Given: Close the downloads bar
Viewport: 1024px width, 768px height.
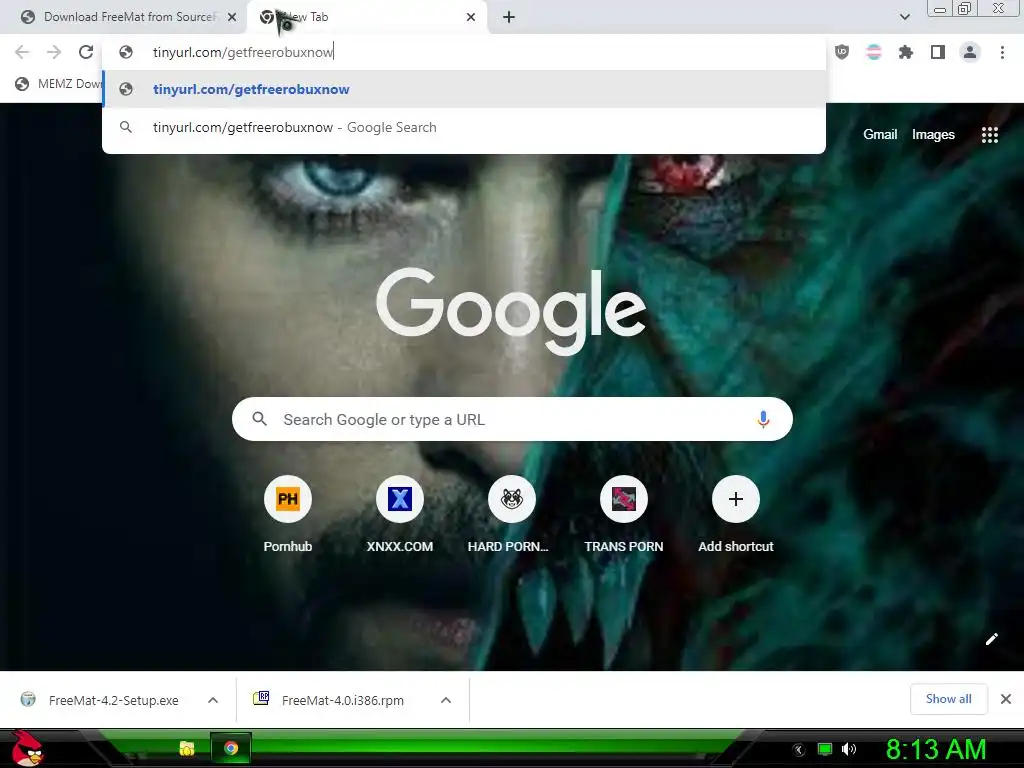Looking at the screenshot, I should tap(1006, 699).
